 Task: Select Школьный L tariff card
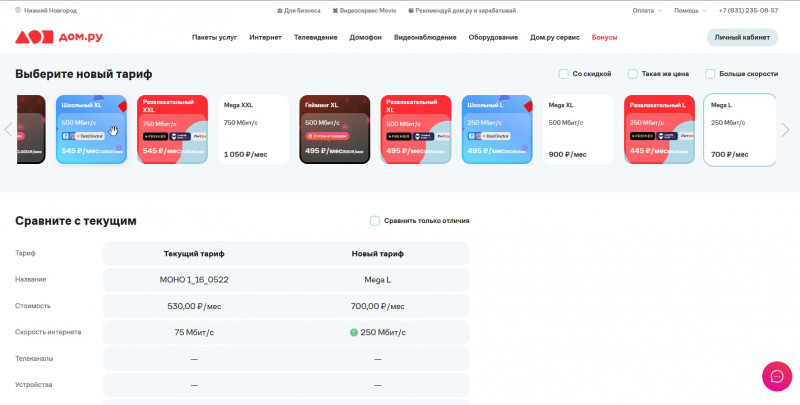click(497, 130)
